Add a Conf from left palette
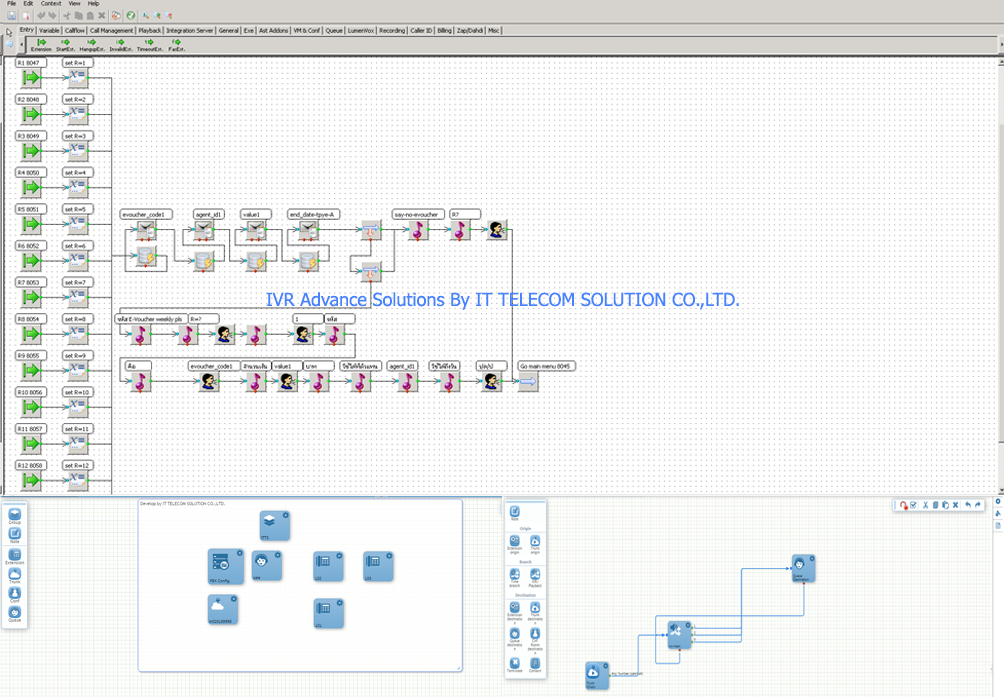Image resolution: width=1004 pixels, height=699 pixels. point(15,595)
